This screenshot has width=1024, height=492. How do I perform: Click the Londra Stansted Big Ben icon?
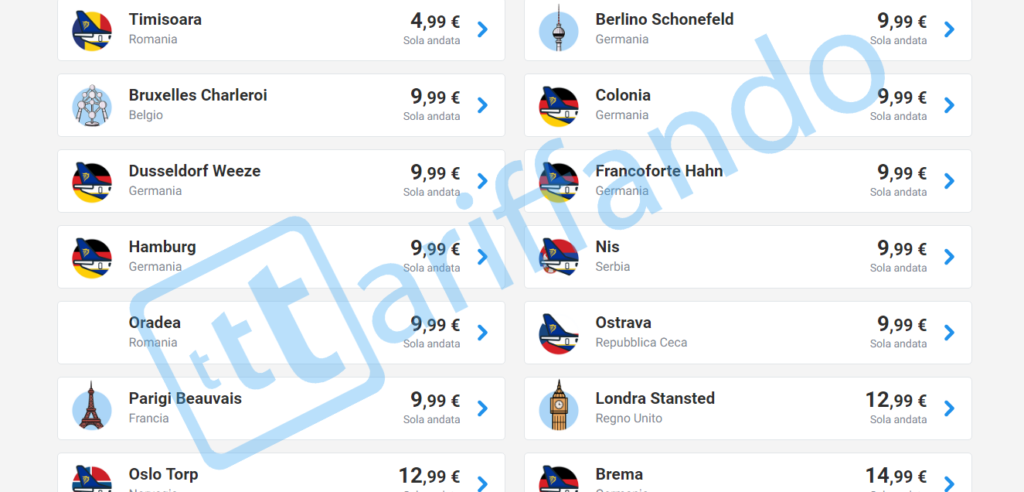[559, 408]
